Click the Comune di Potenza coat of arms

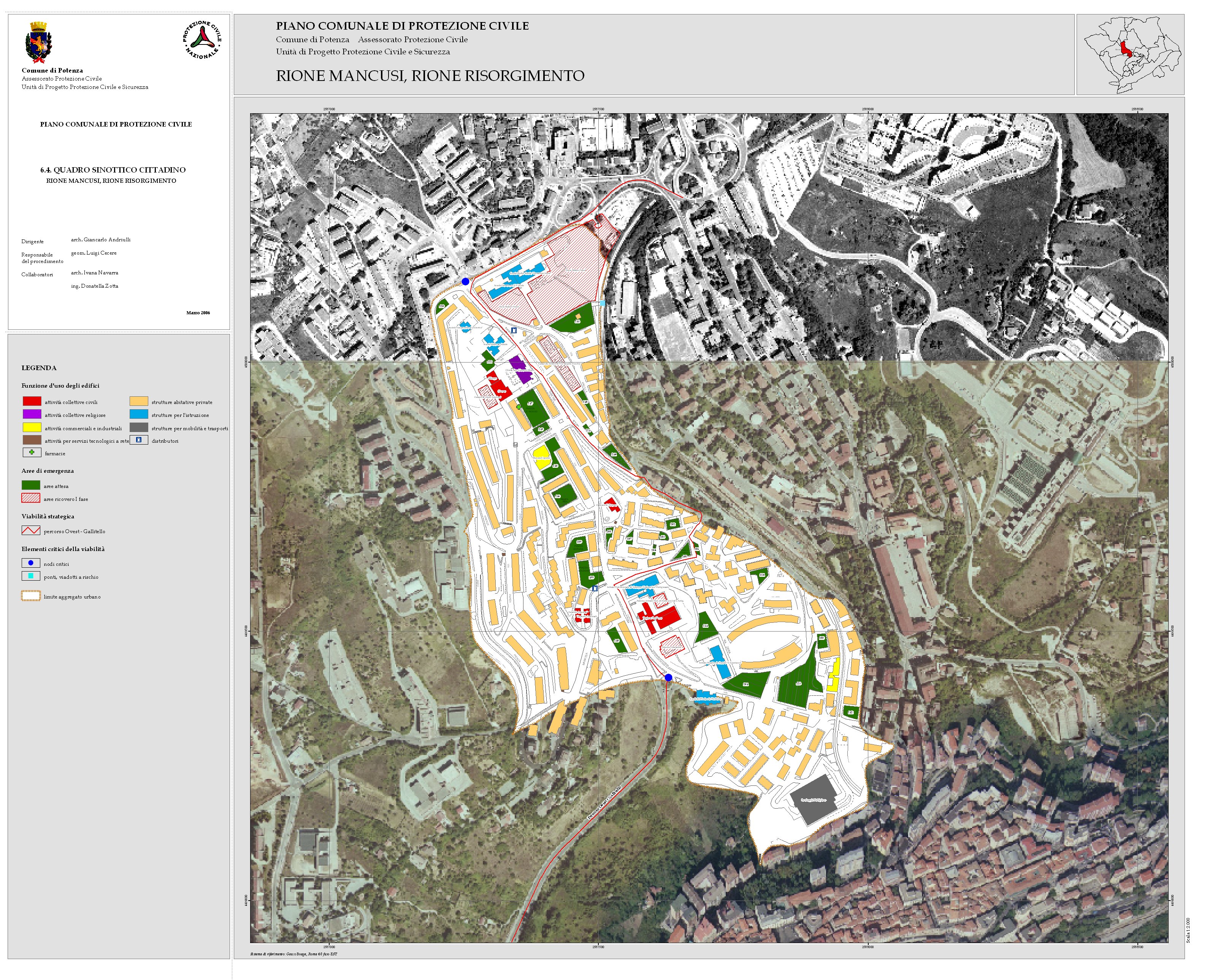[38, 42]
